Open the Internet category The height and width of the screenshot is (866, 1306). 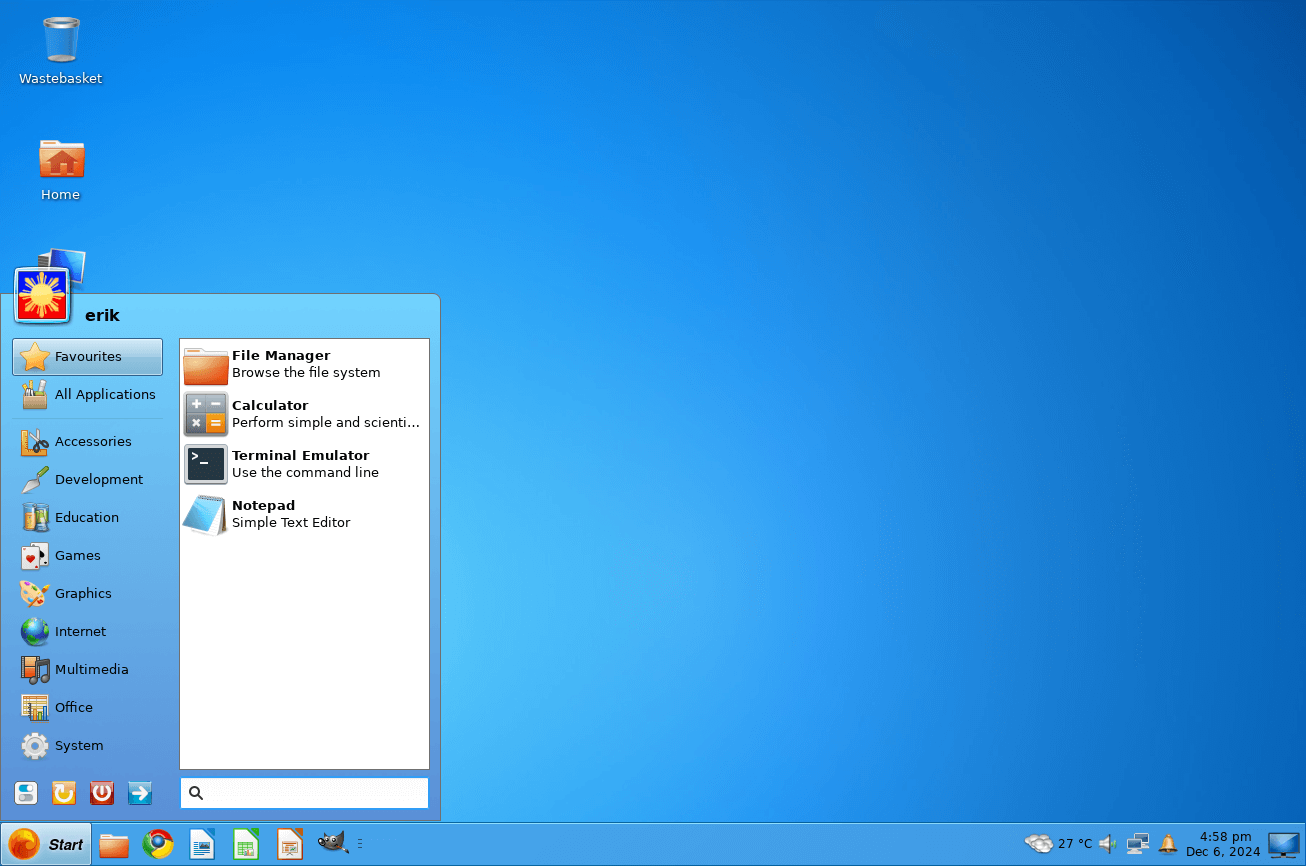coord(88,632)
